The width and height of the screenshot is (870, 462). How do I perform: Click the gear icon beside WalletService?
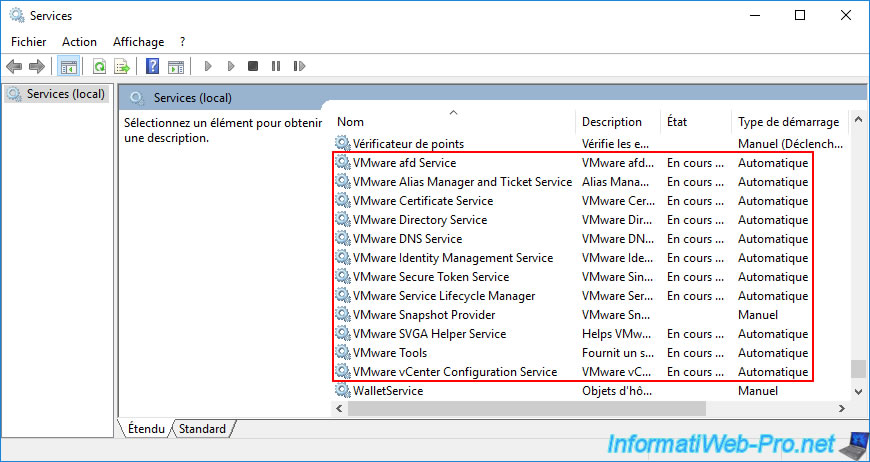tap(343, 390)
